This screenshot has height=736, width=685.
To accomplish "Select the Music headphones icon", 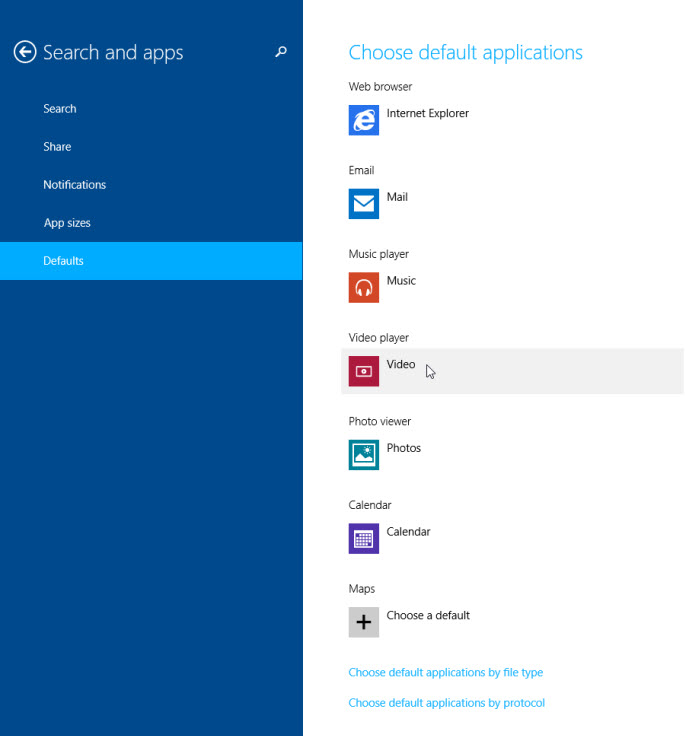I will (363, 287).
